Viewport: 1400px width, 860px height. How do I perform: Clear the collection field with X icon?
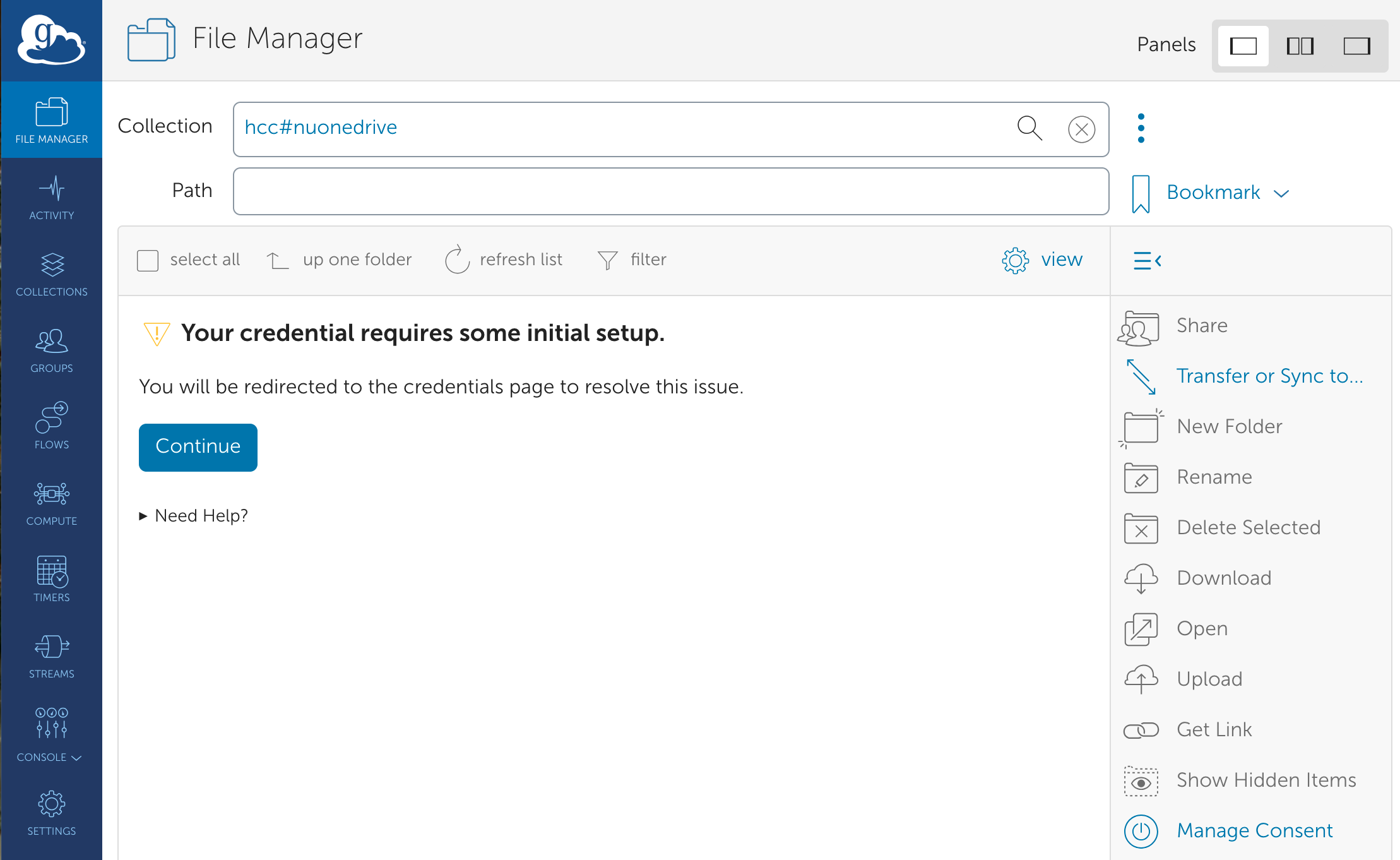click(x=1081, y=129)
